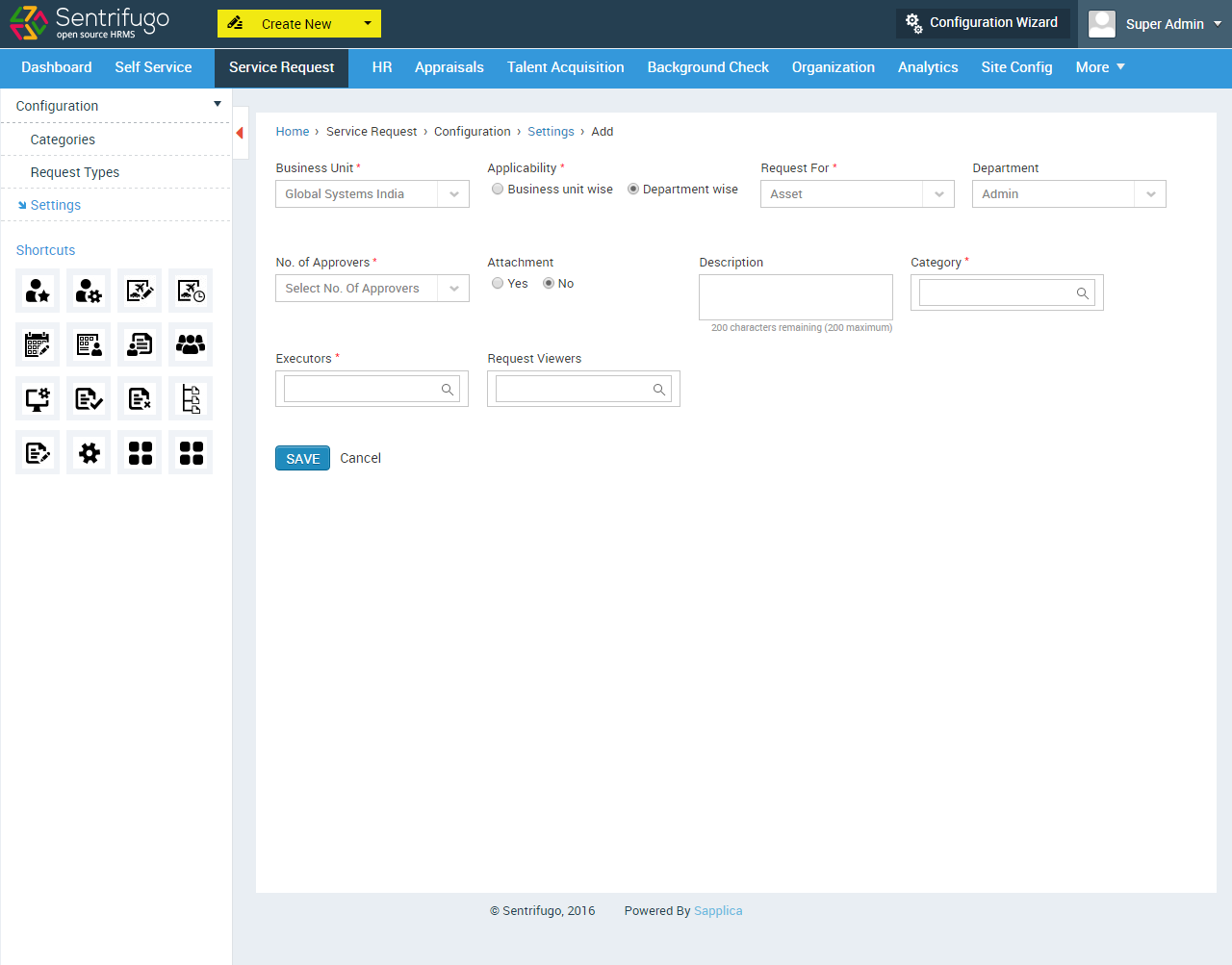
Task: Select the employee settings shortcut icon
Action: click(x=88, y=290)
